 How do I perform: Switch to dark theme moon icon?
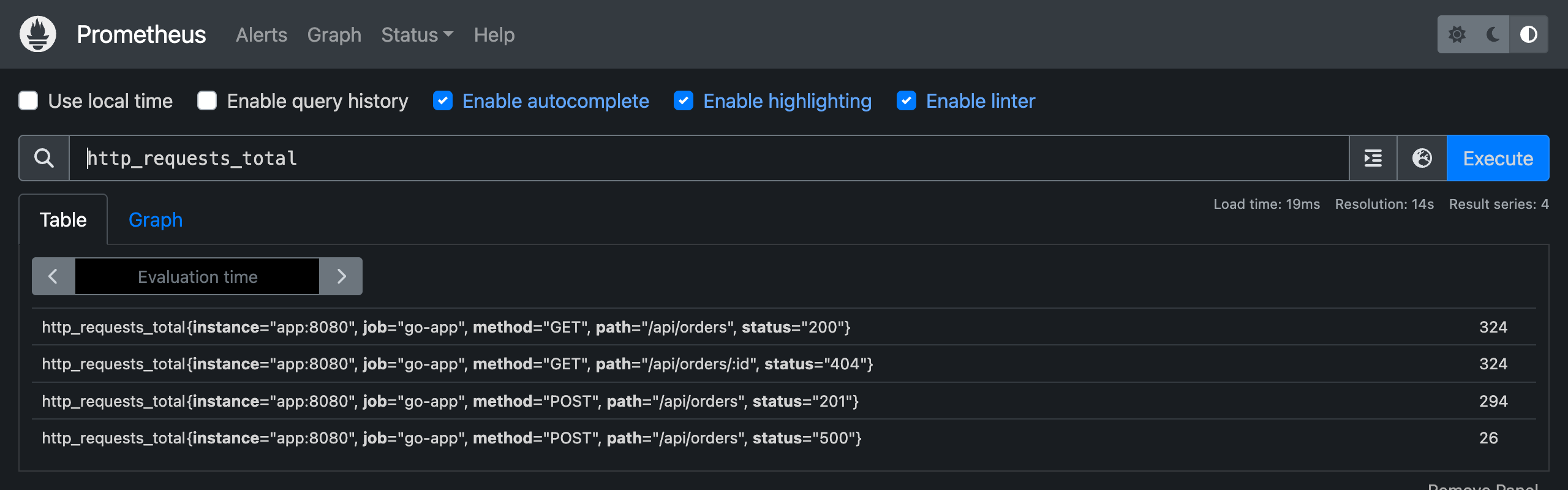(1493, 34)
